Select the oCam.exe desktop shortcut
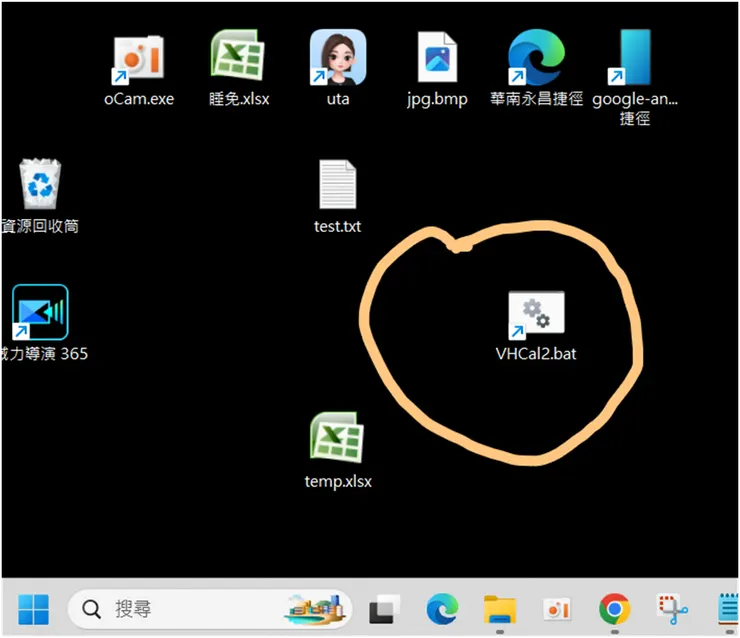The height and width of the screenshot is (638, 740). (x=138, y=59)
